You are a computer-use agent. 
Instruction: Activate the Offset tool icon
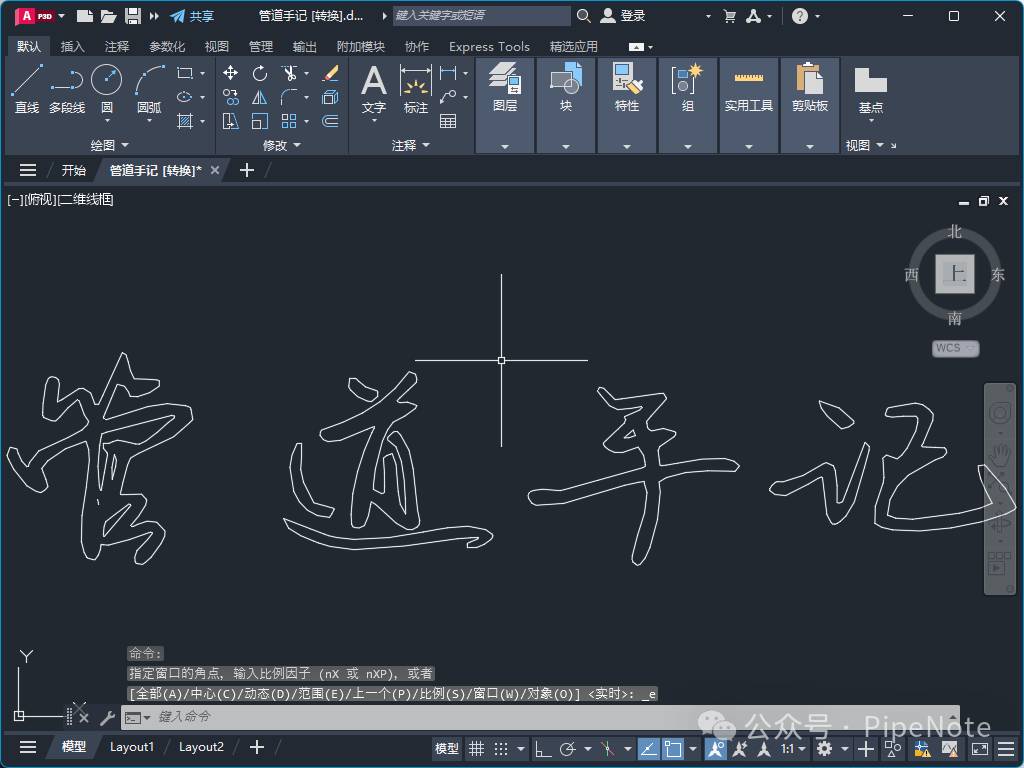click(x=330, y=121)
